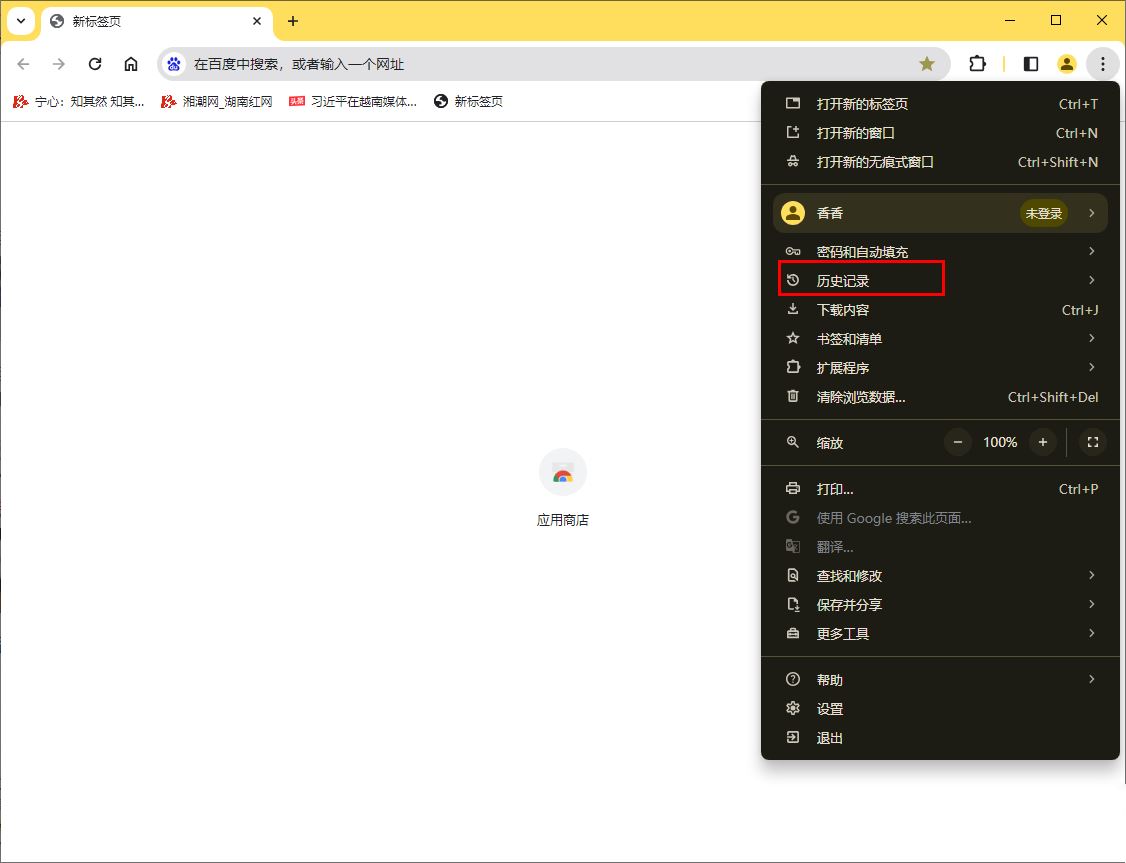The width and height of the screenshot is (1126, 863).
Task: Open 查找和修改 menu entry
Action: [x=940, y=576]
